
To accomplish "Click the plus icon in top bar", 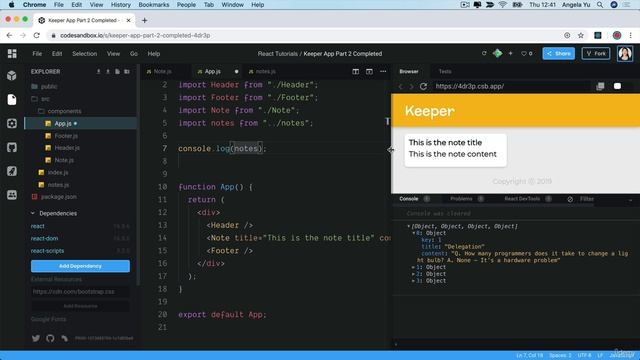I will [x=510, y=53].
